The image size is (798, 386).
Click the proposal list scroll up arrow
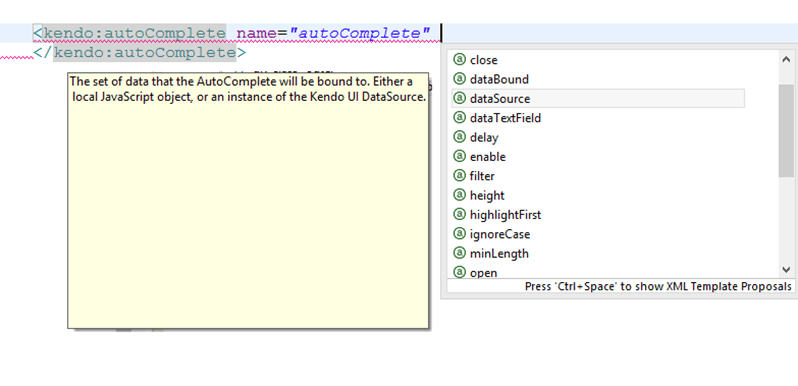[786, 59]
